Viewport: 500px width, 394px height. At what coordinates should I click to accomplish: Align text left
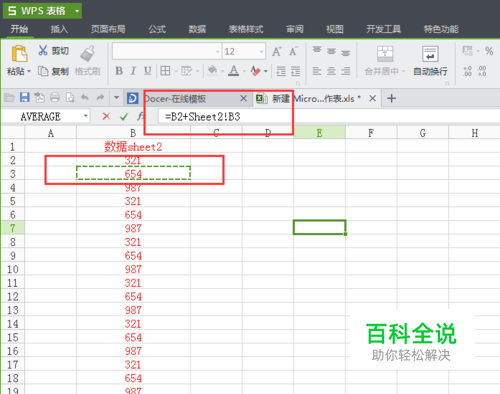[x=317, y=71]
